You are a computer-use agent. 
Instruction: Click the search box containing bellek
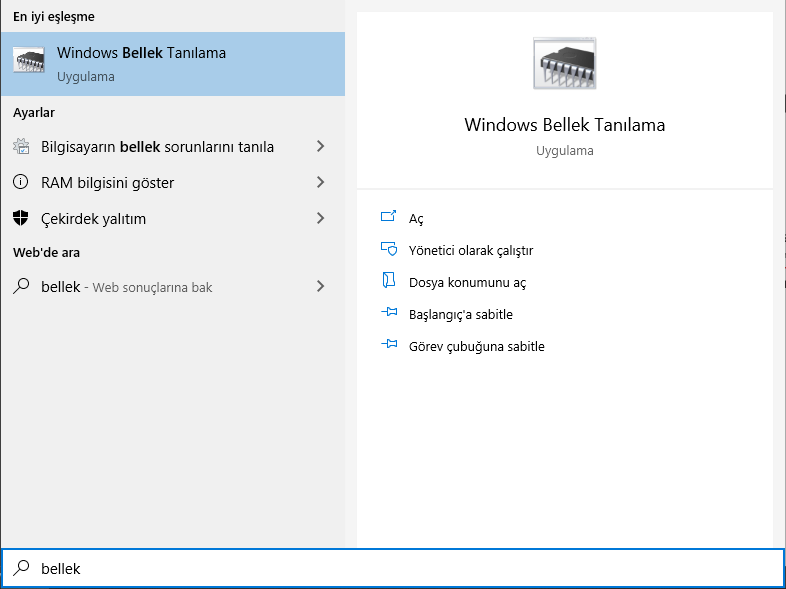(393, 568)
